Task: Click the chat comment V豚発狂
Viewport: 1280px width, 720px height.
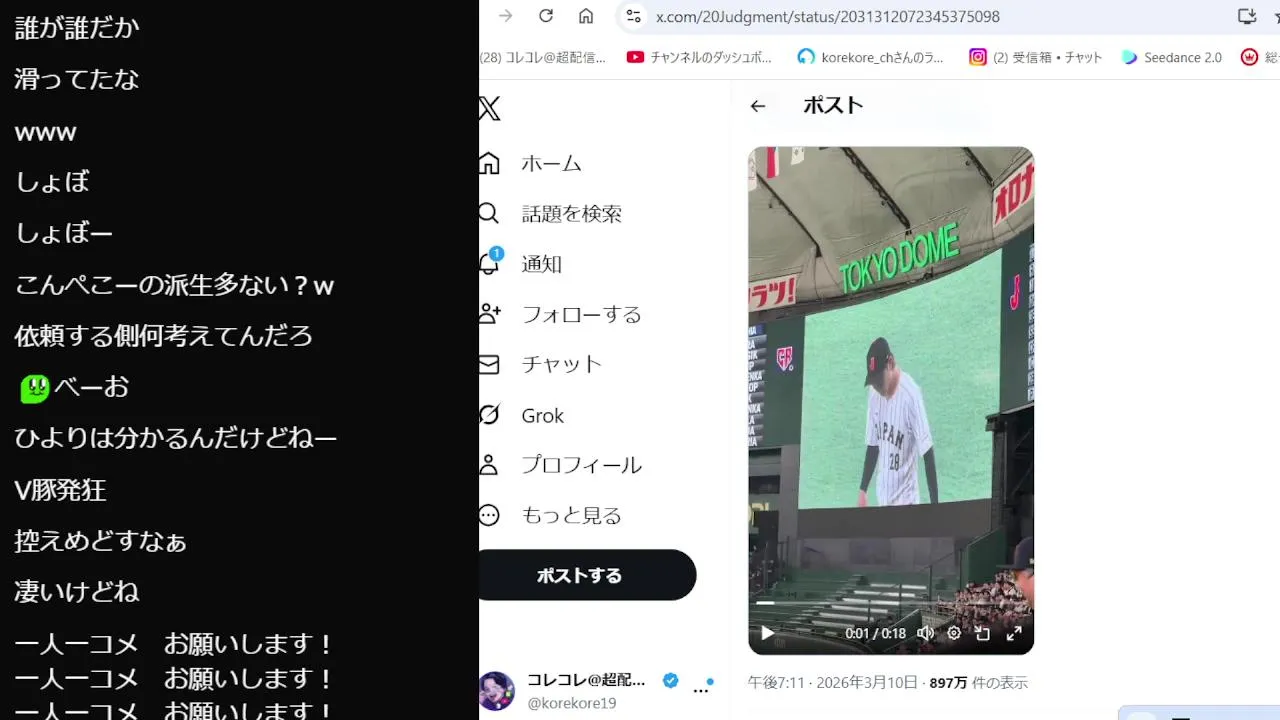Action: pyautogui.click(x=60, y=490)
